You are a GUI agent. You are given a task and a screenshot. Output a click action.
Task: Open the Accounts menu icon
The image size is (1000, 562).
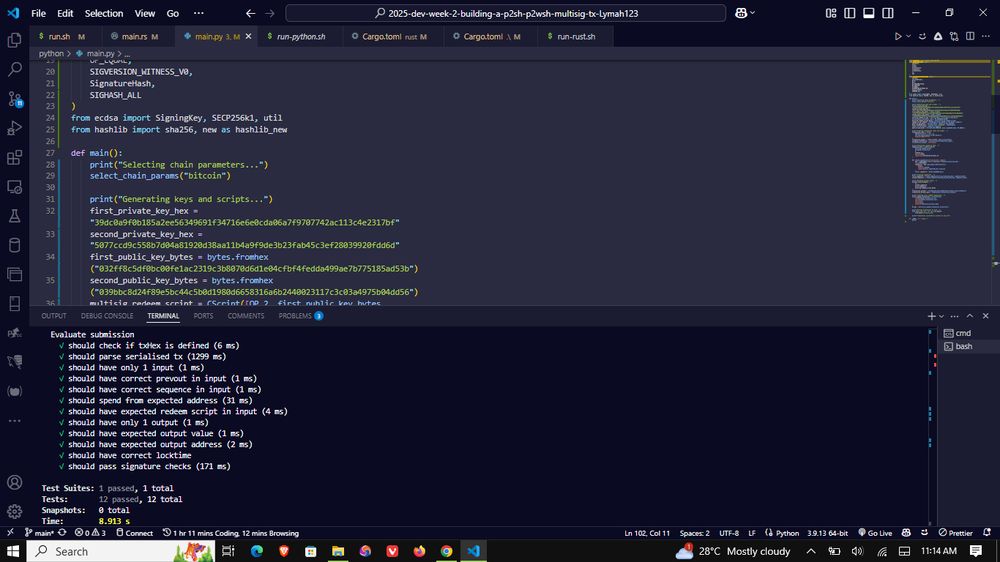coord(14,482)
